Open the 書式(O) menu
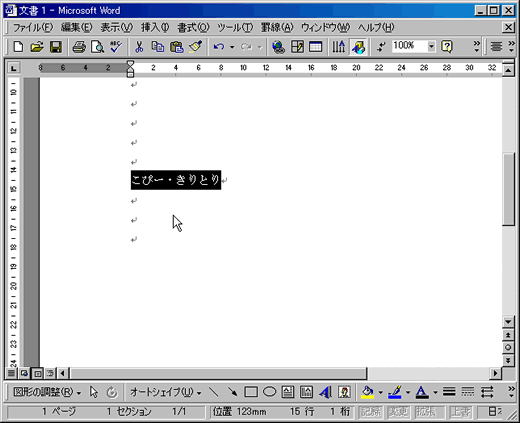Screen dimensions: 520x423 tap(193, 27)
